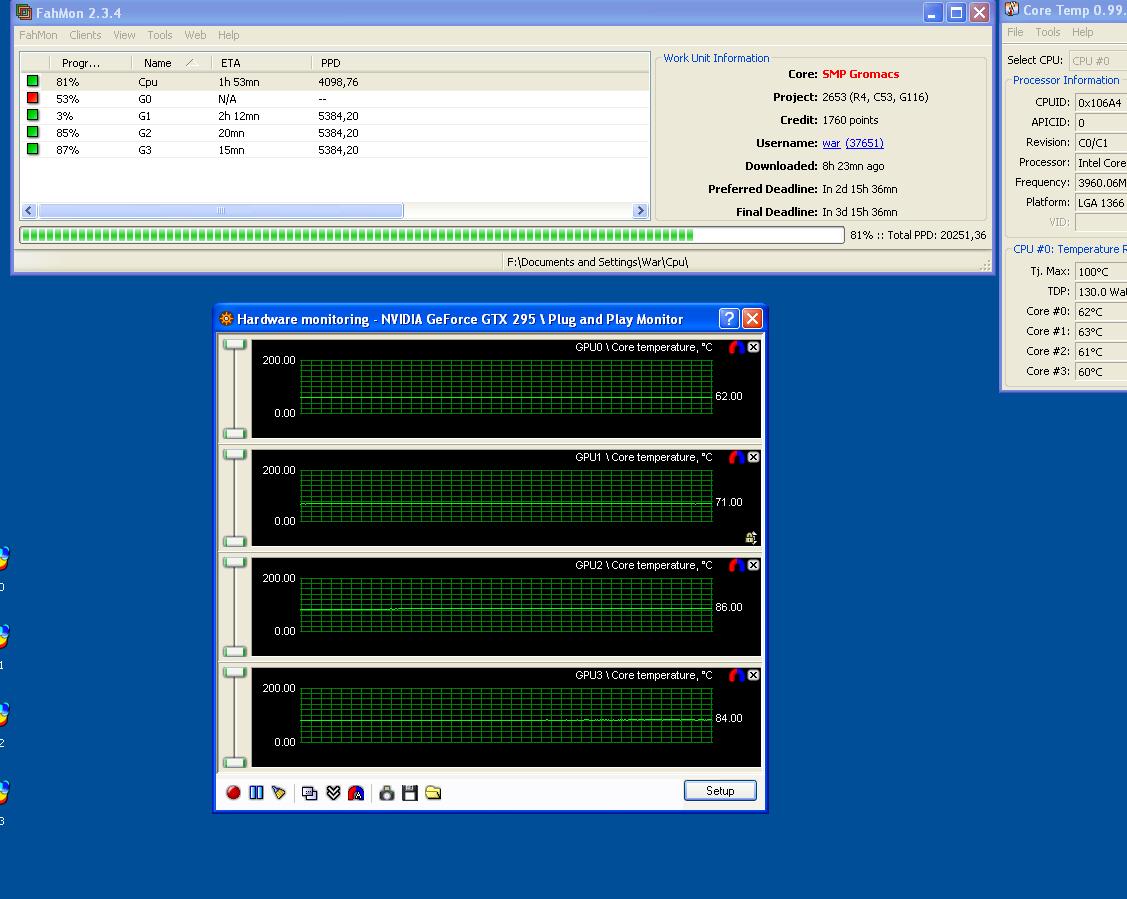Select the G2 client row at 85%
Viewport: 1127px width, 899px height.
coord(335,133)
